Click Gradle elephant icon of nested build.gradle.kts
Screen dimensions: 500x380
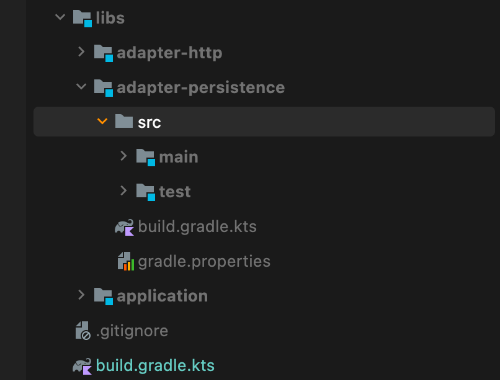[124, 228]
